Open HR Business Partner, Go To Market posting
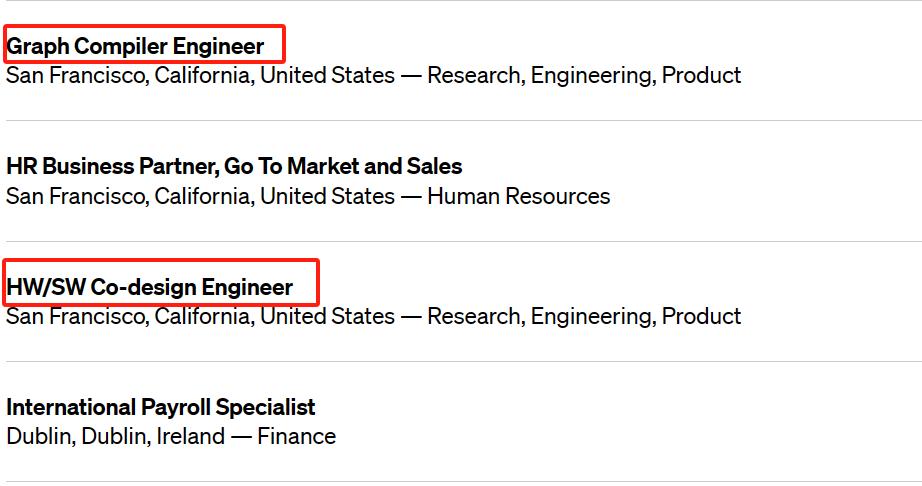The image size is (922, 486). click(234, 166)
